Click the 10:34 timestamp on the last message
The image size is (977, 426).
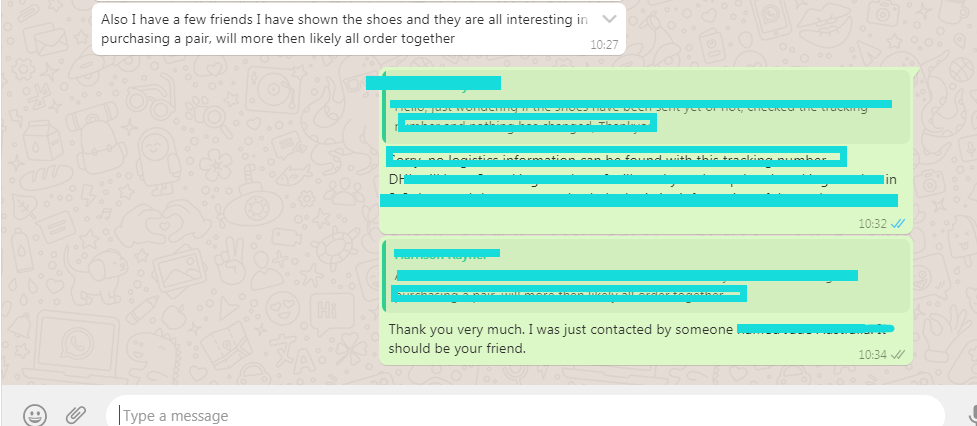[x=872, y=354]
